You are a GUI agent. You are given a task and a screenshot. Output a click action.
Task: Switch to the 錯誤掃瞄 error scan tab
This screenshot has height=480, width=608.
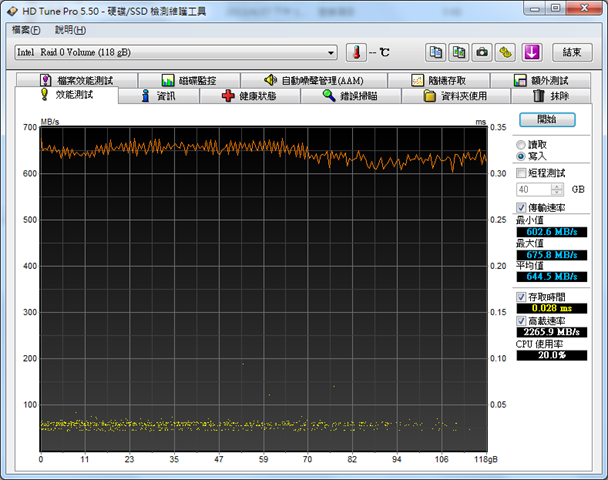click(x=355, y=96)
